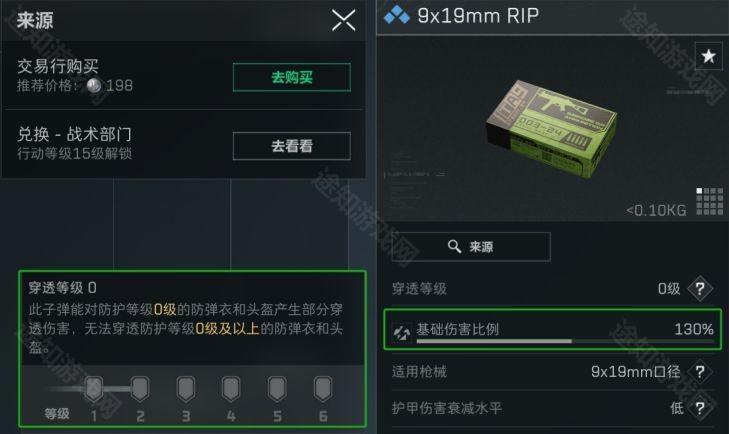The image size is (729, 434).
Task: Open the 来源 source search button
Action: pyautogui.click(x=471, y=247)
